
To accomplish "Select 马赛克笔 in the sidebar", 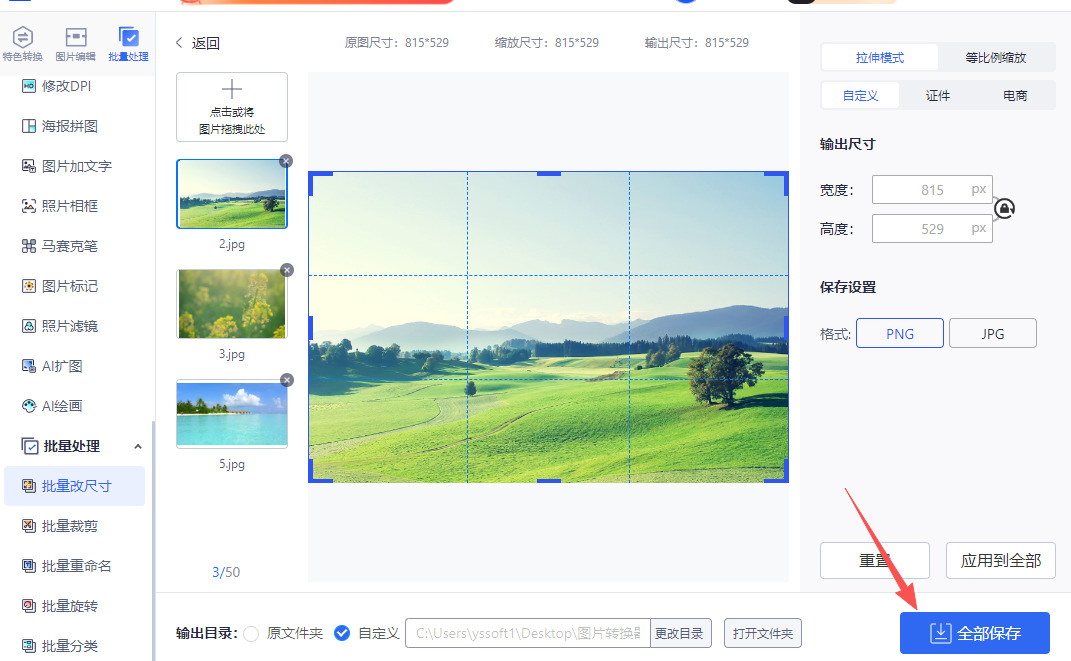I will (60, 246).
